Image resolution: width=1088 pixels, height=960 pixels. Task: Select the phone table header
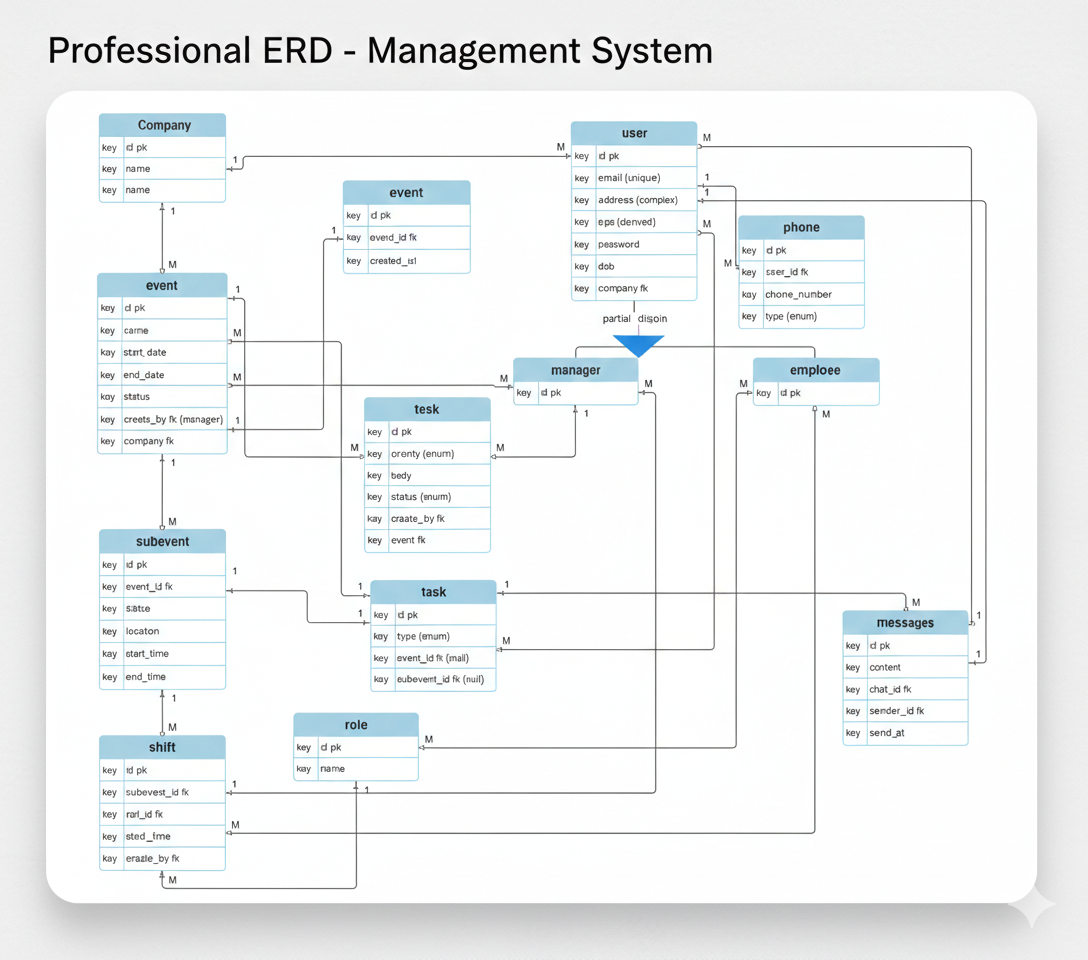coord(801,227)
